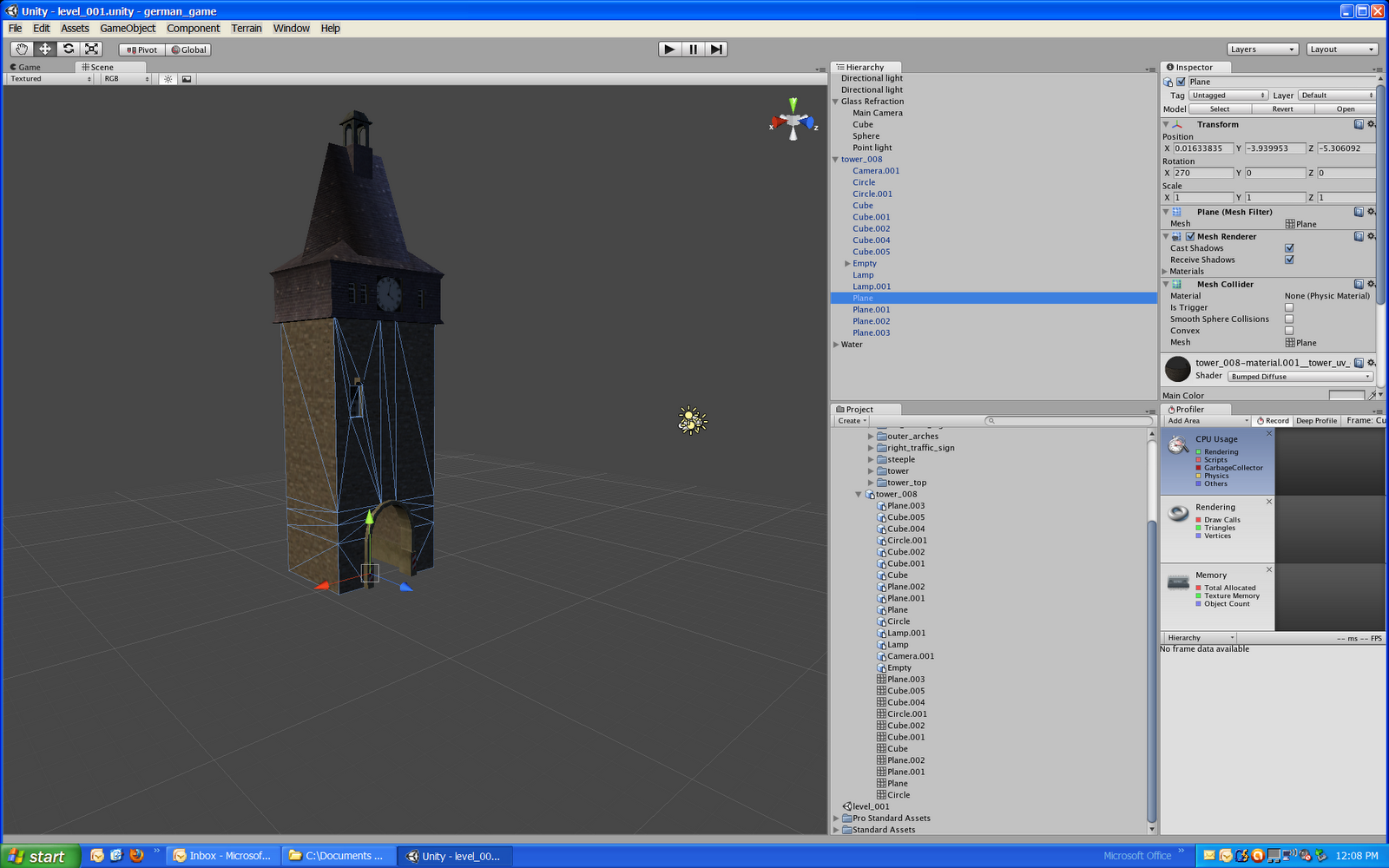Disable Receive Shadows
The height and width of the screenshot is (868, 1389).
tap(1288, 260)
